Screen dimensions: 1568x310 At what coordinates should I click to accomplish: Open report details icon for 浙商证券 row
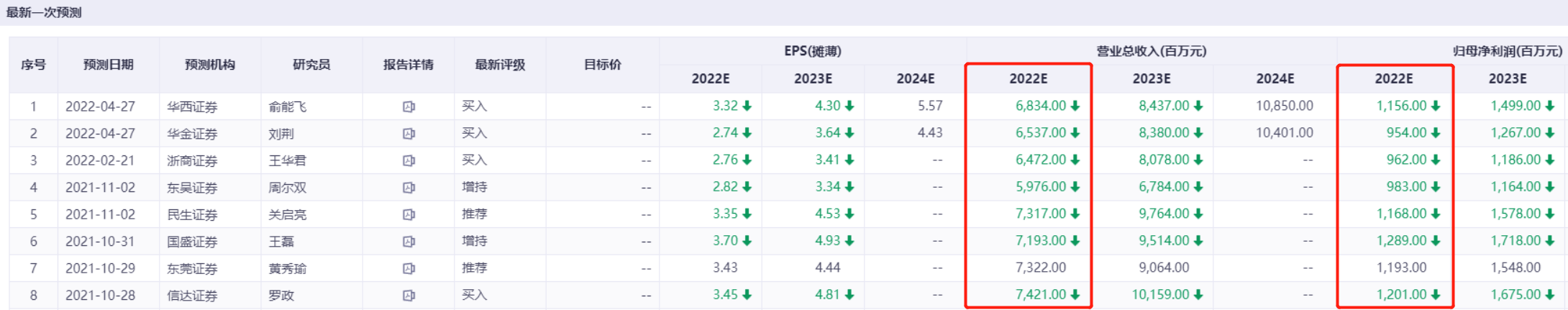click(x=409, y=160)
